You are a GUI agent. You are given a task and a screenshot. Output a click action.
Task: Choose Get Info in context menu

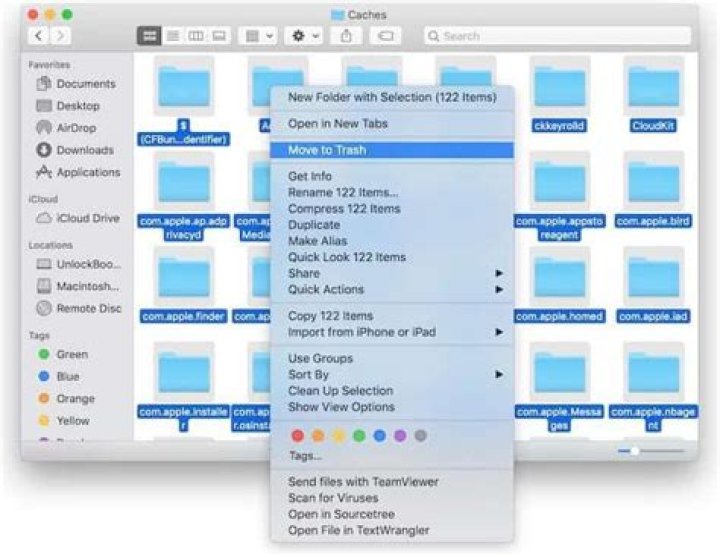(392, 176)
